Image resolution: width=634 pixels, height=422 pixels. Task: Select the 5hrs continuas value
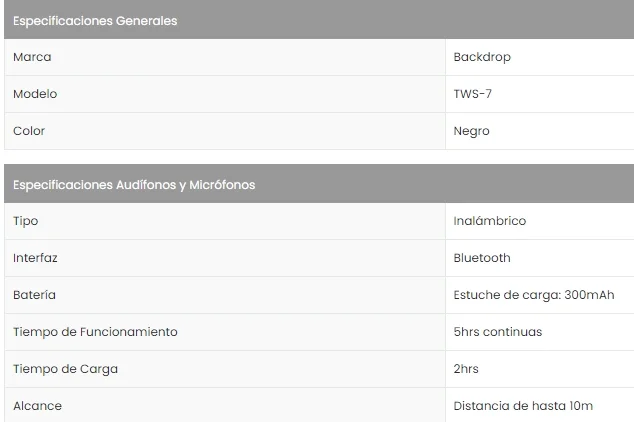pos(497,332)
